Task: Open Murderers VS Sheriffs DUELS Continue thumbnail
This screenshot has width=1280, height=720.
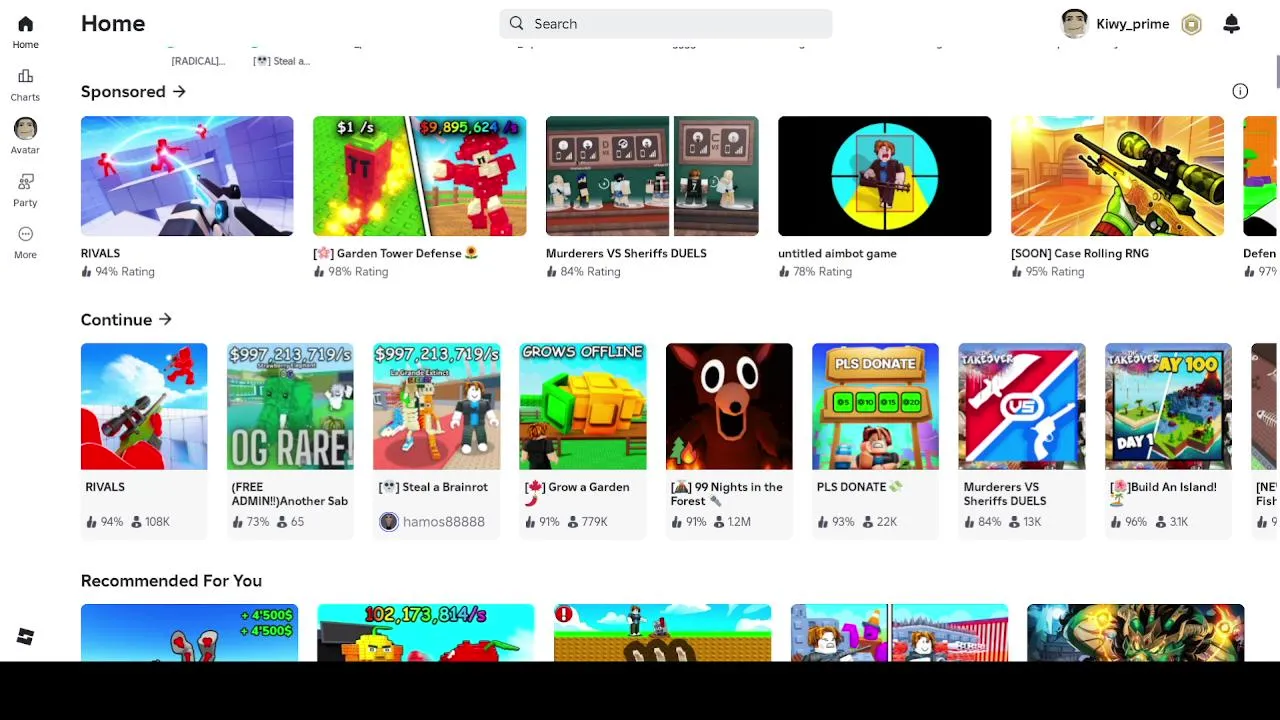Action: 1021,406
